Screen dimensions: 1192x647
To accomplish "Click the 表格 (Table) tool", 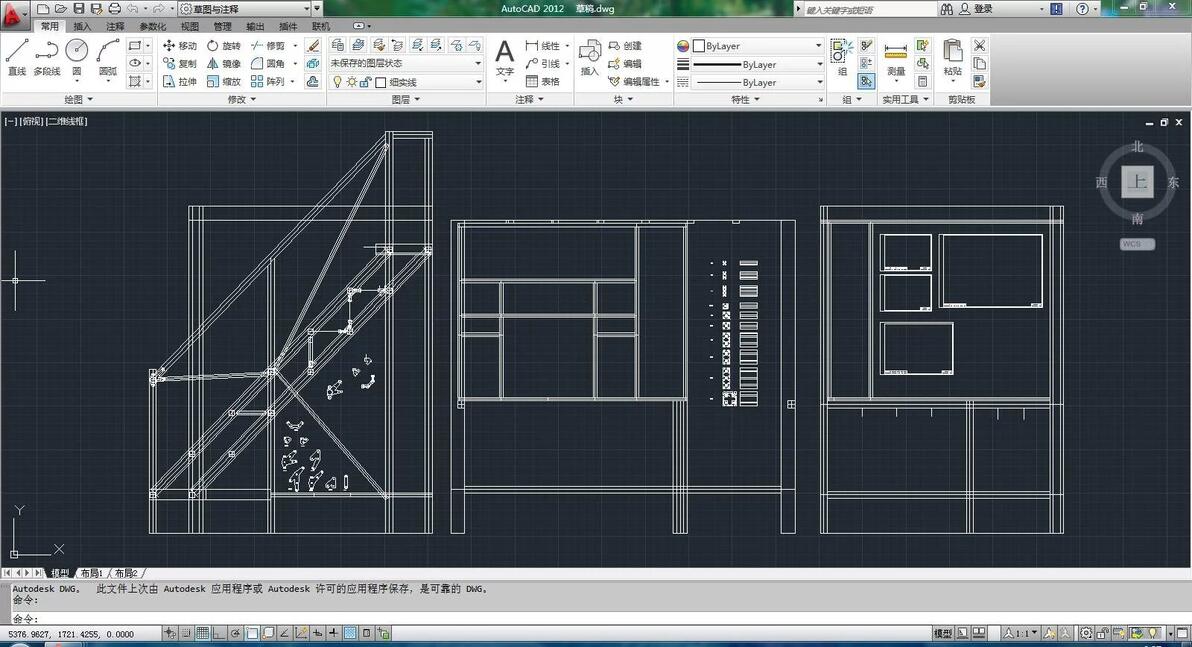I will tap(543, 81).
